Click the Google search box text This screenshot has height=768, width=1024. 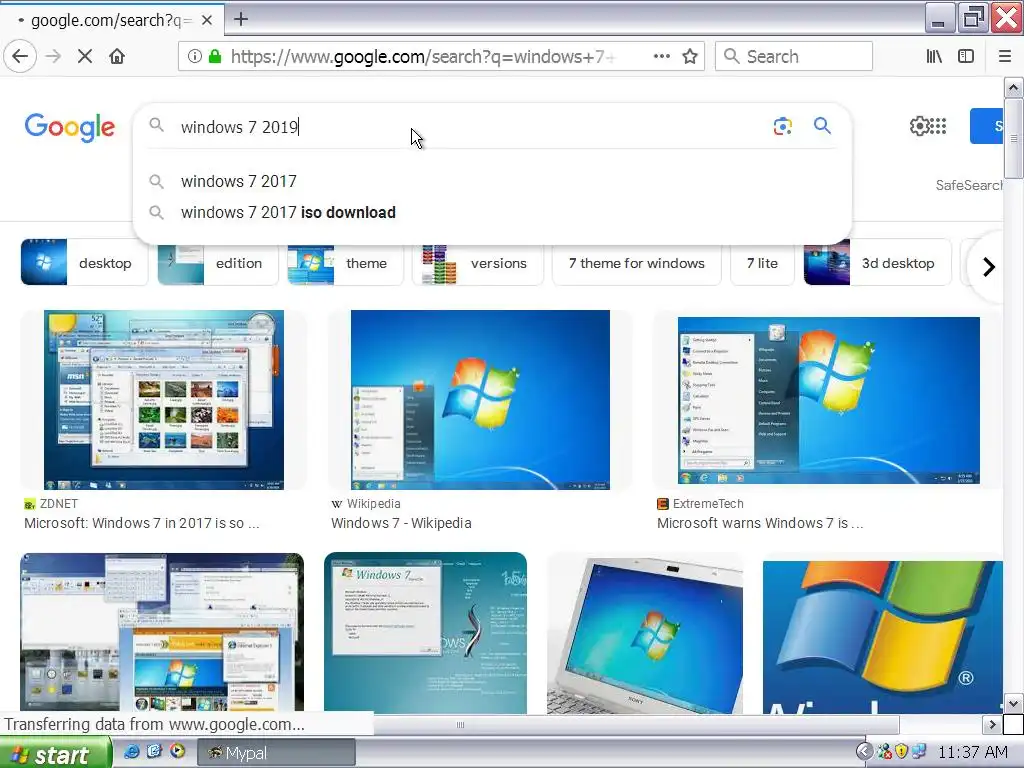[x=240, y=127]
